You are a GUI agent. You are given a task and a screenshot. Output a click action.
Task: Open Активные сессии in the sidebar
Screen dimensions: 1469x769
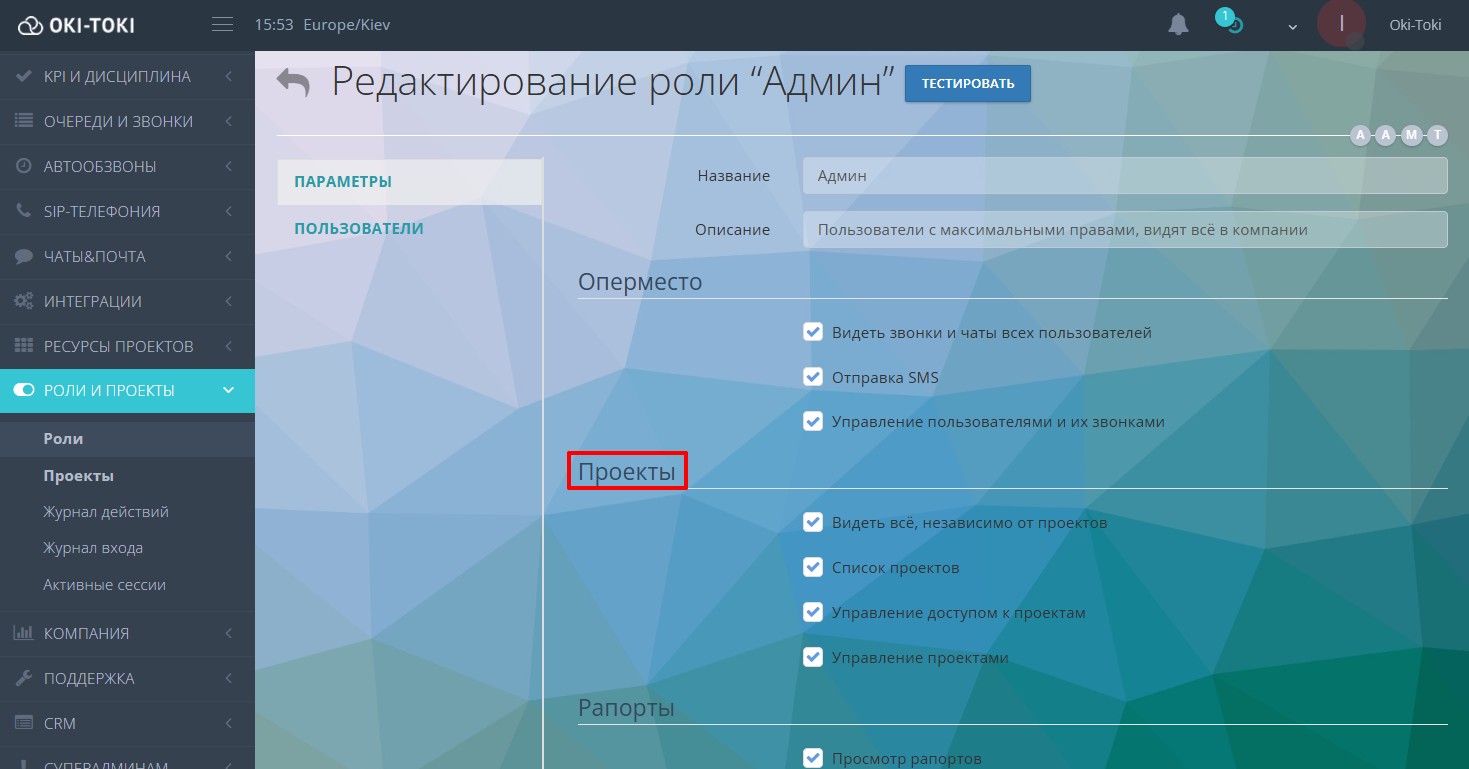coord(104,585)
